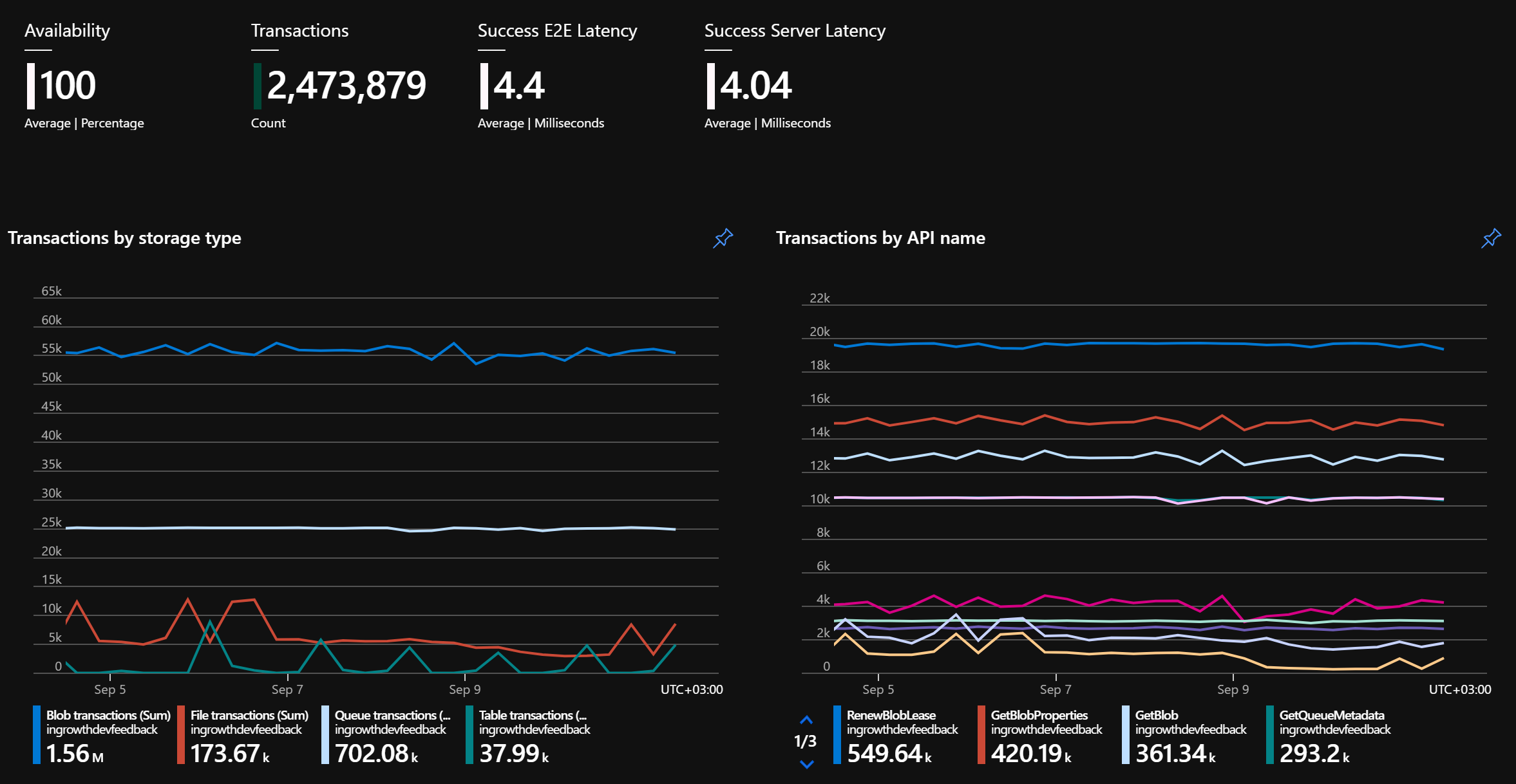Select the 4.04 server latency value
Viewport: 1516px width, 784px height.
coord(755,86)
